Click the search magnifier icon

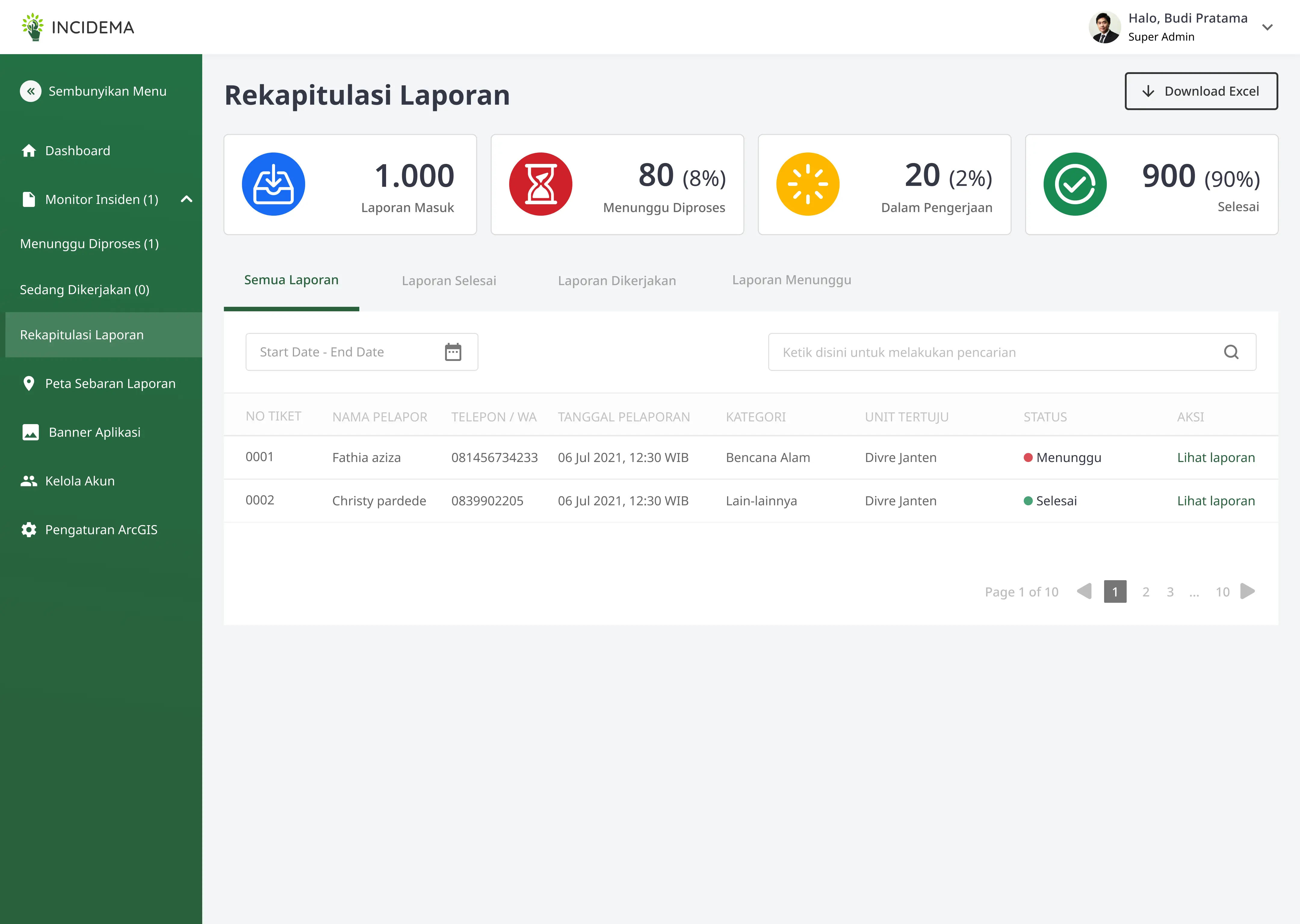click(1231, 352)
